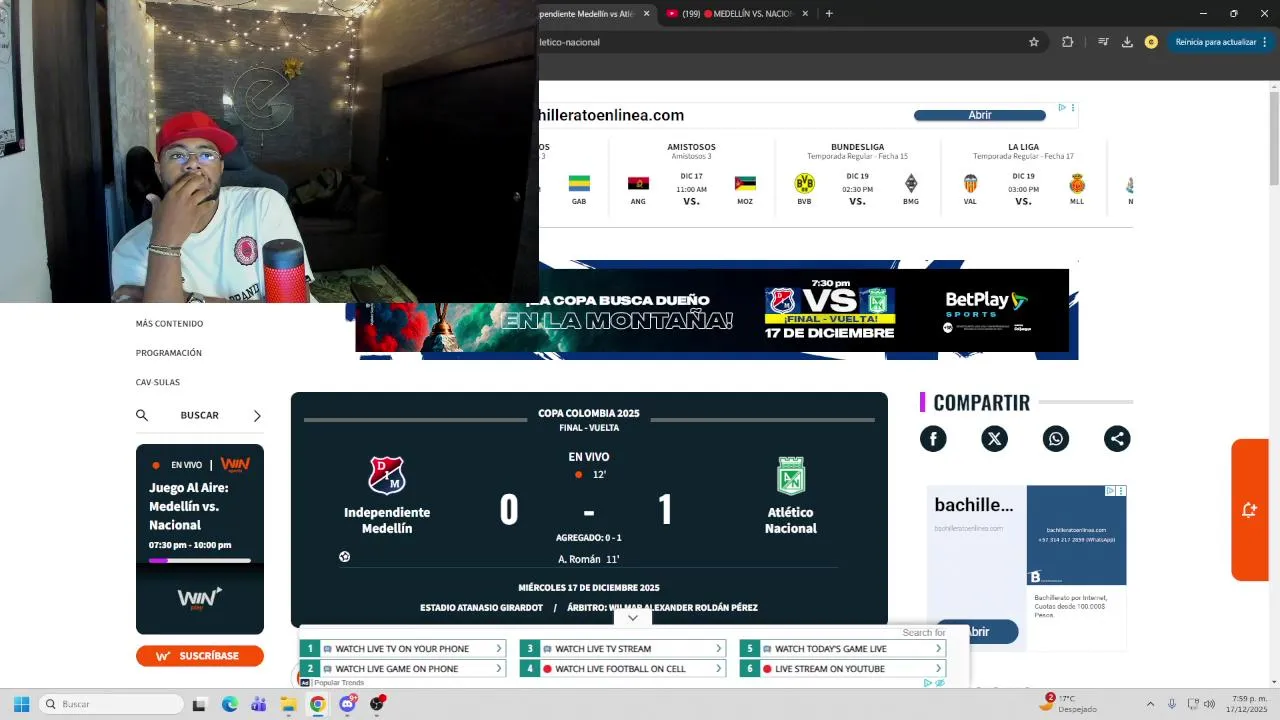Click the BUSCAR search field
The image size is (1280, 720).
tap(200, 415)
